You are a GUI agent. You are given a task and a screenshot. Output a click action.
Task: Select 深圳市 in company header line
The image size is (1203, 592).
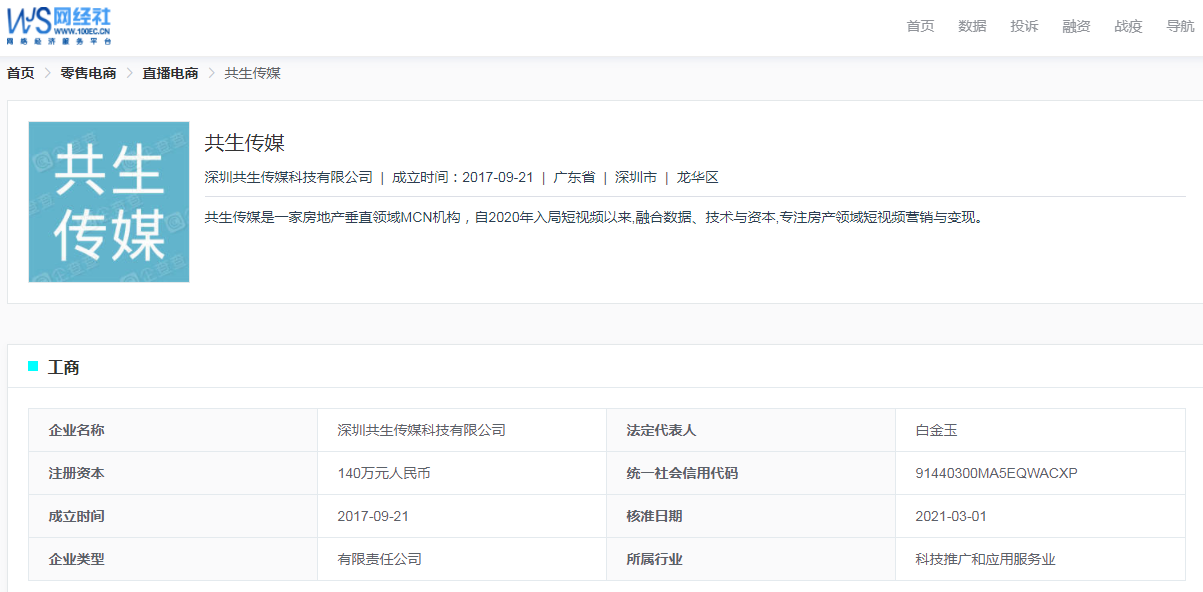(x=636, y=177)
